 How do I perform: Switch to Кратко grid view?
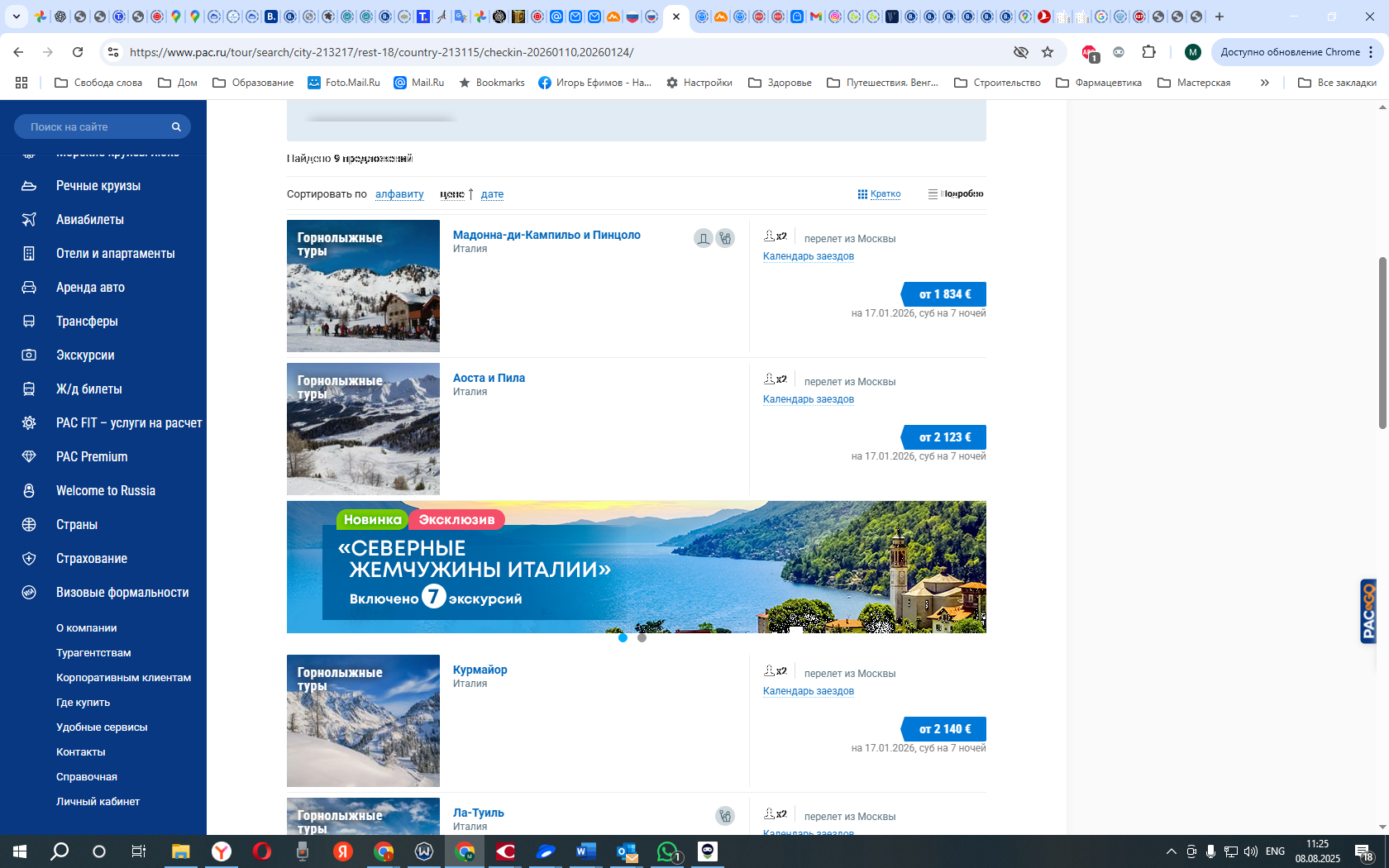point(879,193)
